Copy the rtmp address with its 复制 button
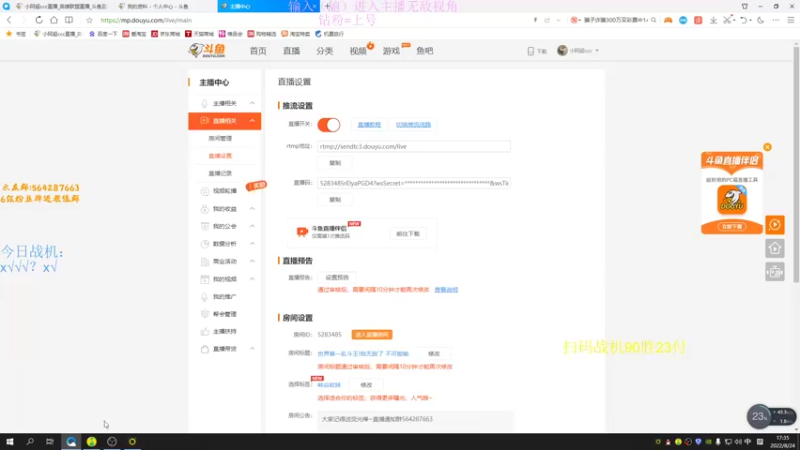 pyautogui.click(x=335, y=163)
